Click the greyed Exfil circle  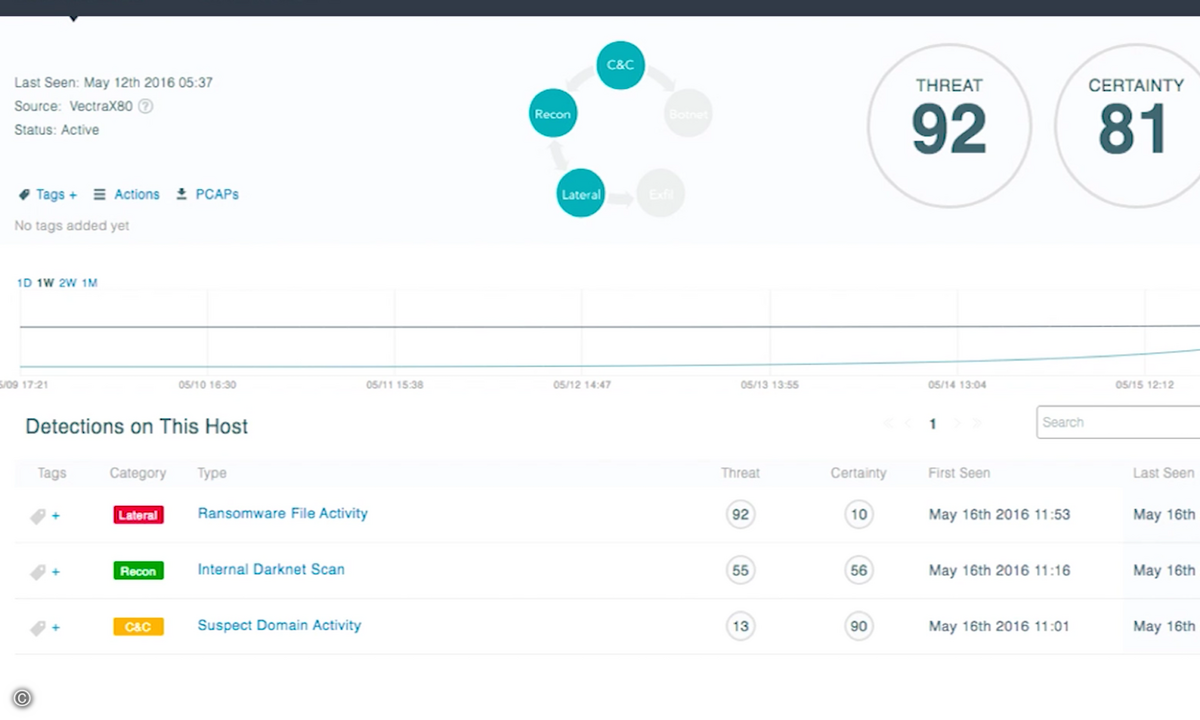661,194
